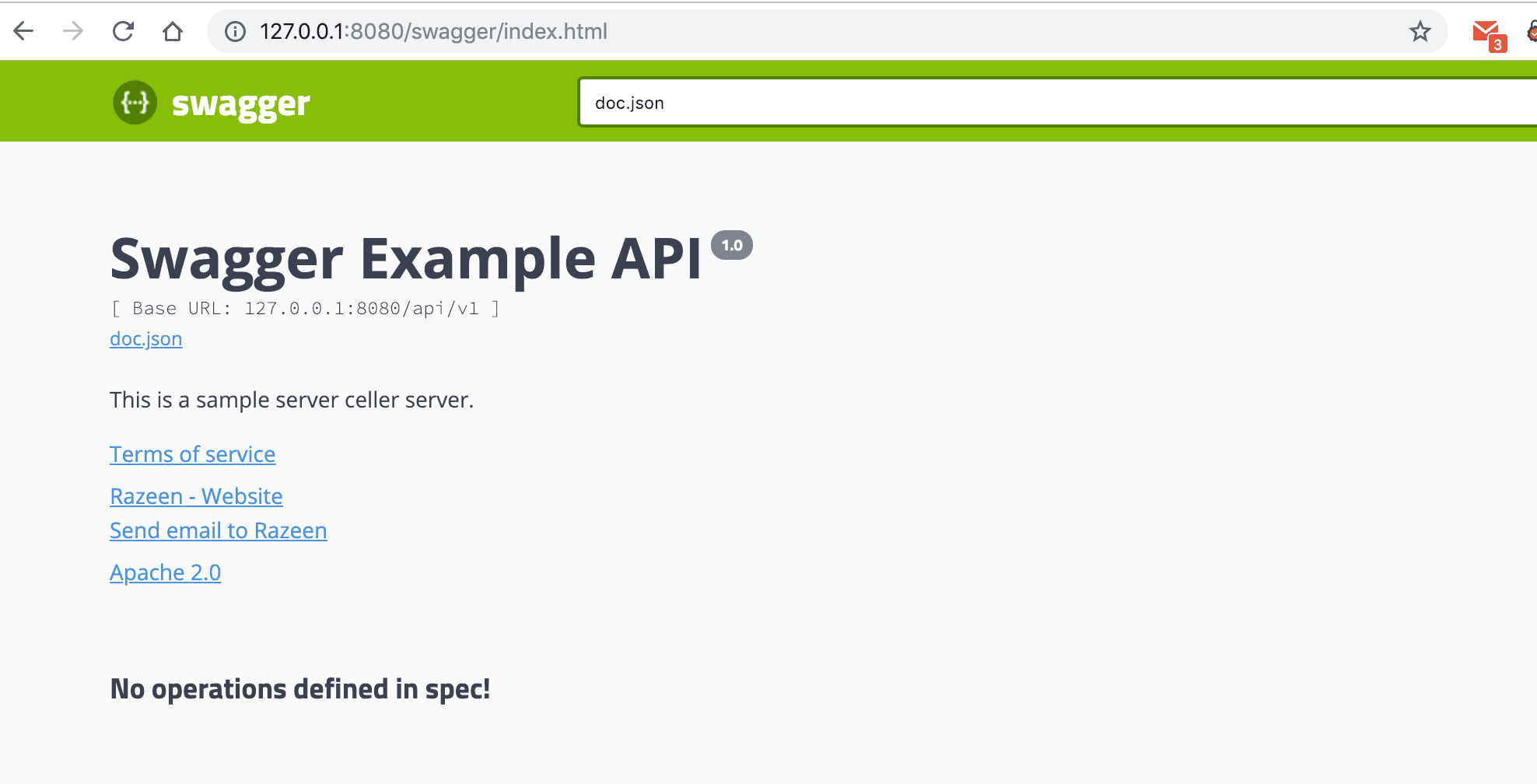The height and width of the screenshot is (784, 1537).
Task: Click the 1.0 version badge
Action: pos(732,245)
